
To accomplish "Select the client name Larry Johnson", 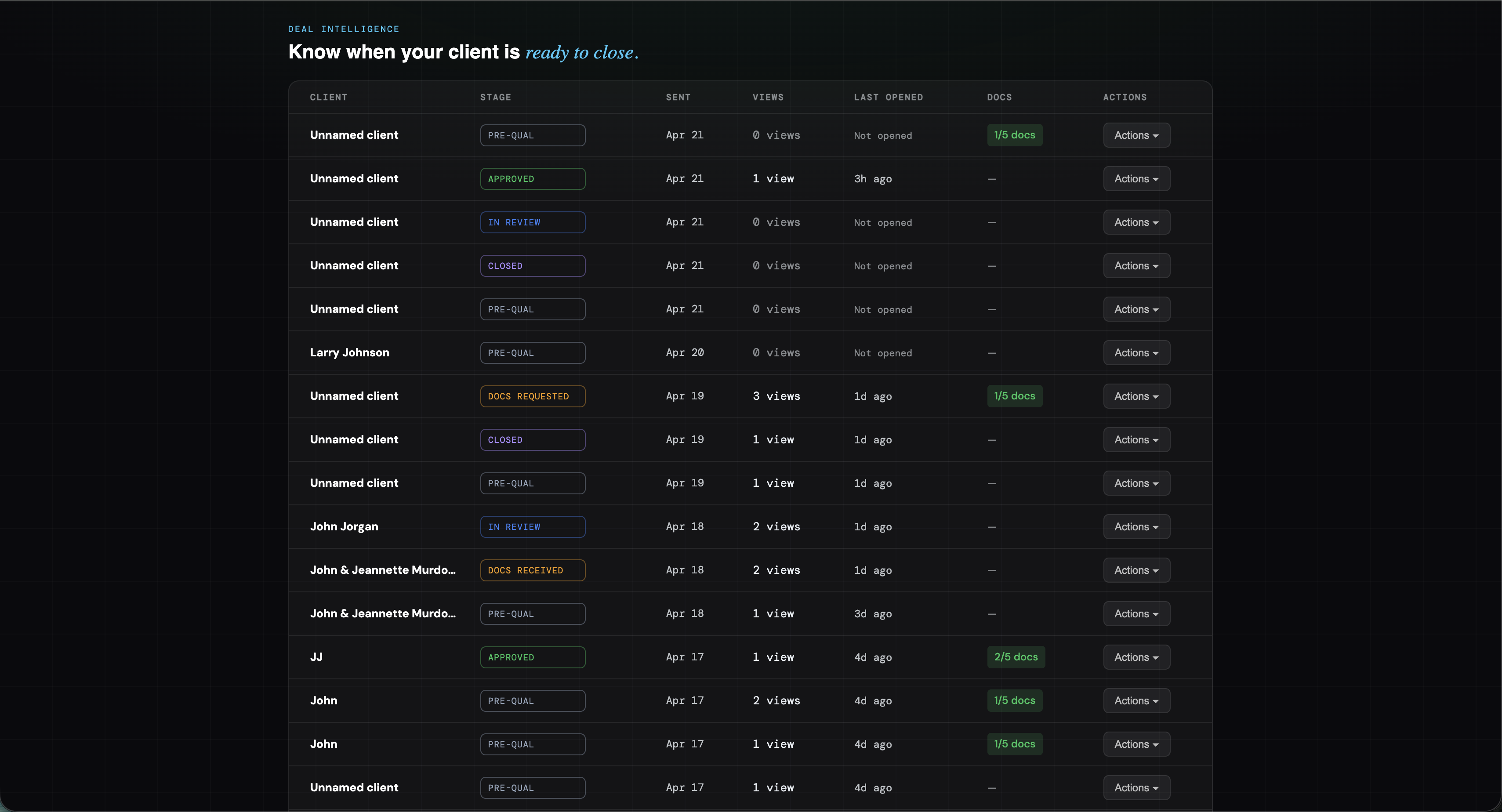I will point(349,353).
